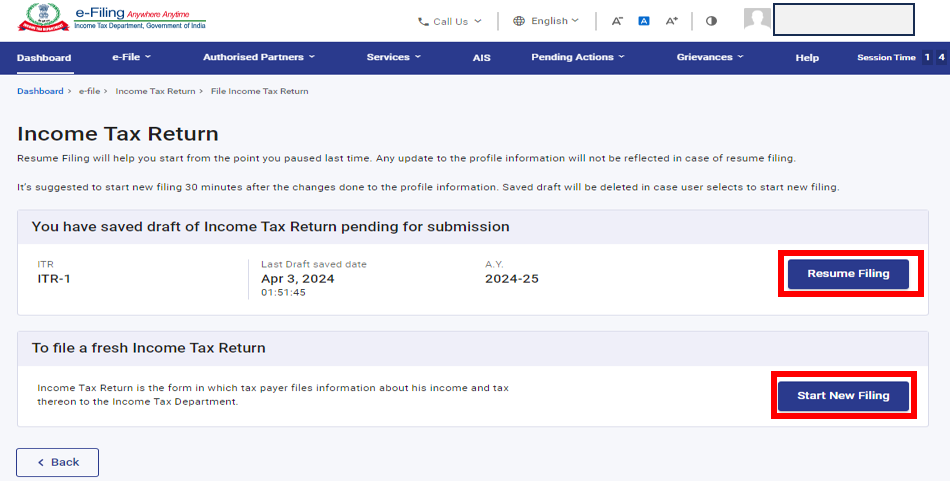Expand the Authorised Partners menu
950x481 pixels.
[x=258, y=58]
